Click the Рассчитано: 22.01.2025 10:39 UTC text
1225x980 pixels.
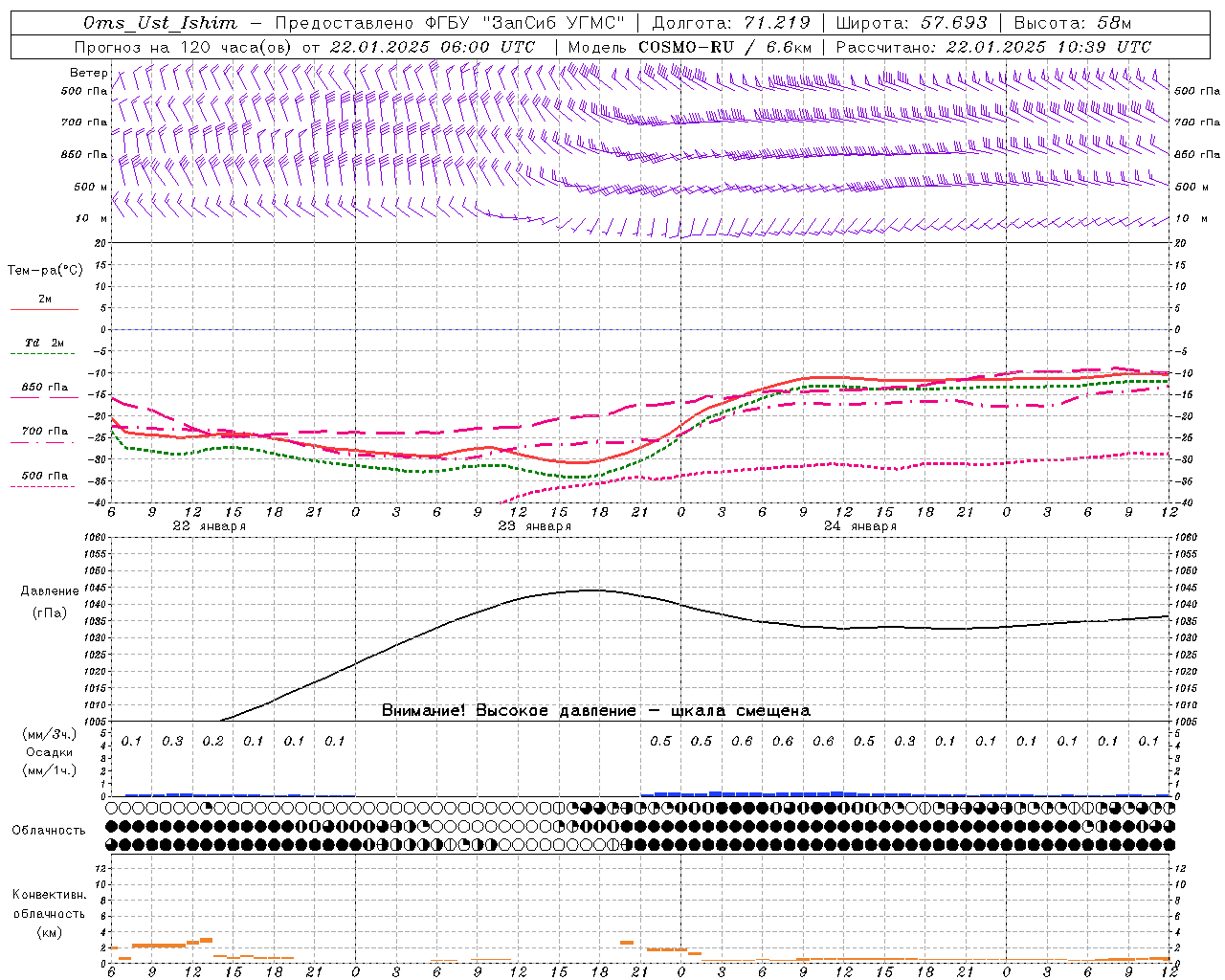(x=993, y=47)
